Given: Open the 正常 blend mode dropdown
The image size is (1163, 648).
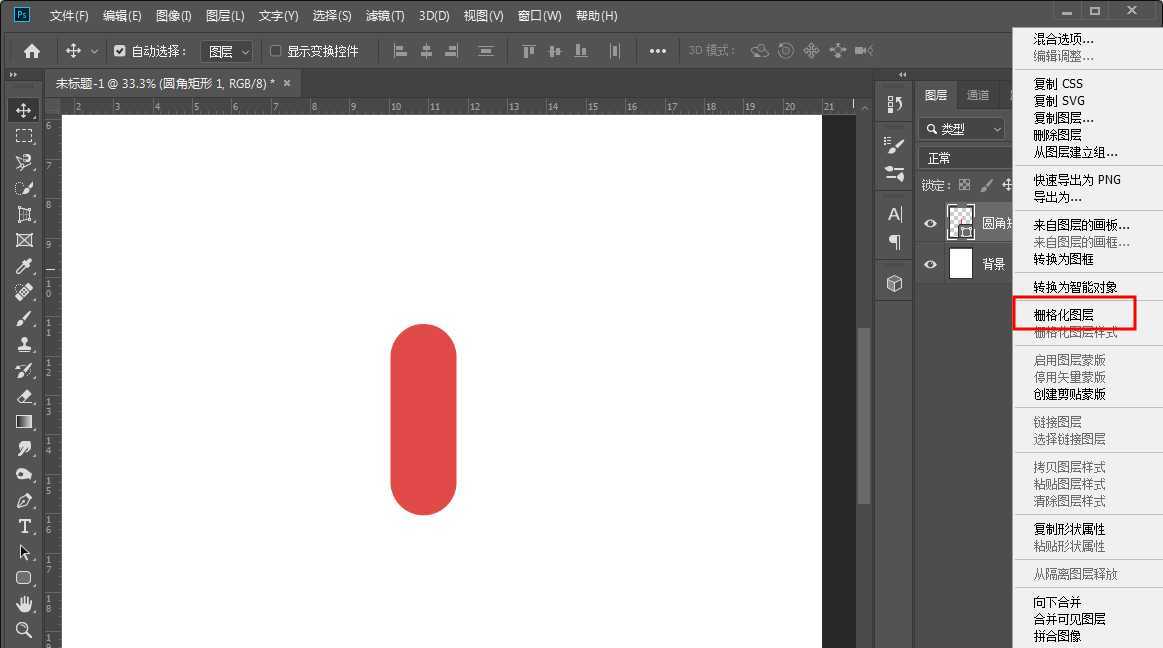Looking at the screenshot, I should [x=965, y=158].
